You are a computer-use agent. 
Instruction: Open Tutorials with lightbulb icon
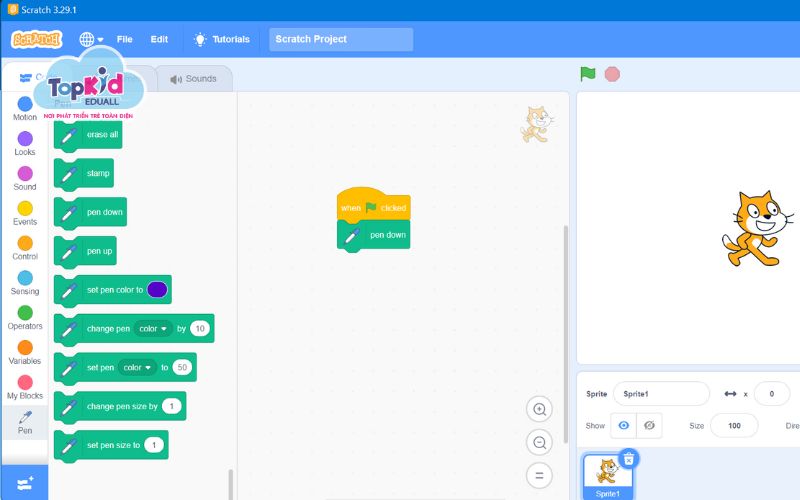(x=221, y=39)
